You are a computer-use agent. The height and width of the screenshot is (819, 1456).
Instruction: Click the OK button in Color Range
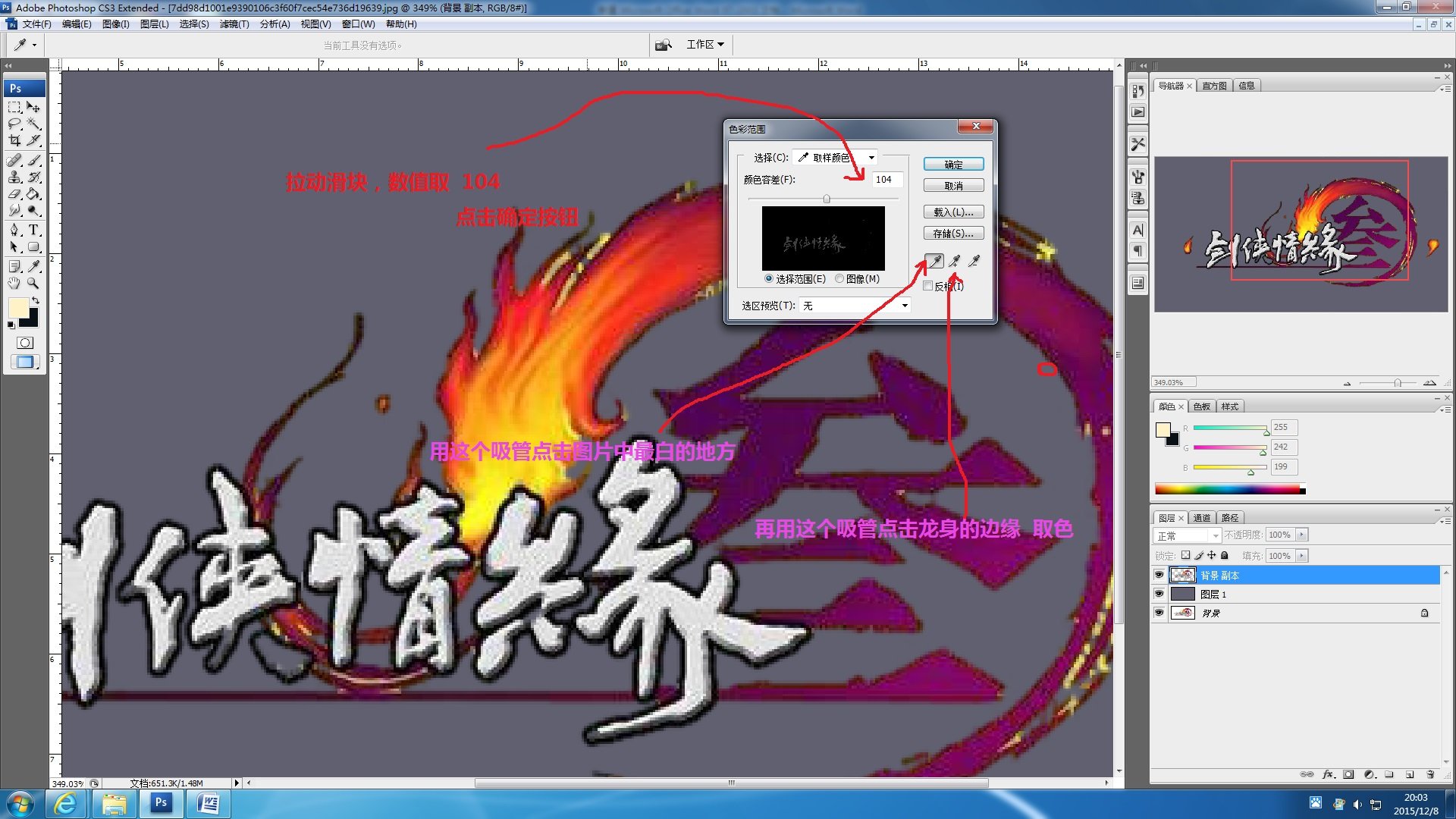click(953, 165)
